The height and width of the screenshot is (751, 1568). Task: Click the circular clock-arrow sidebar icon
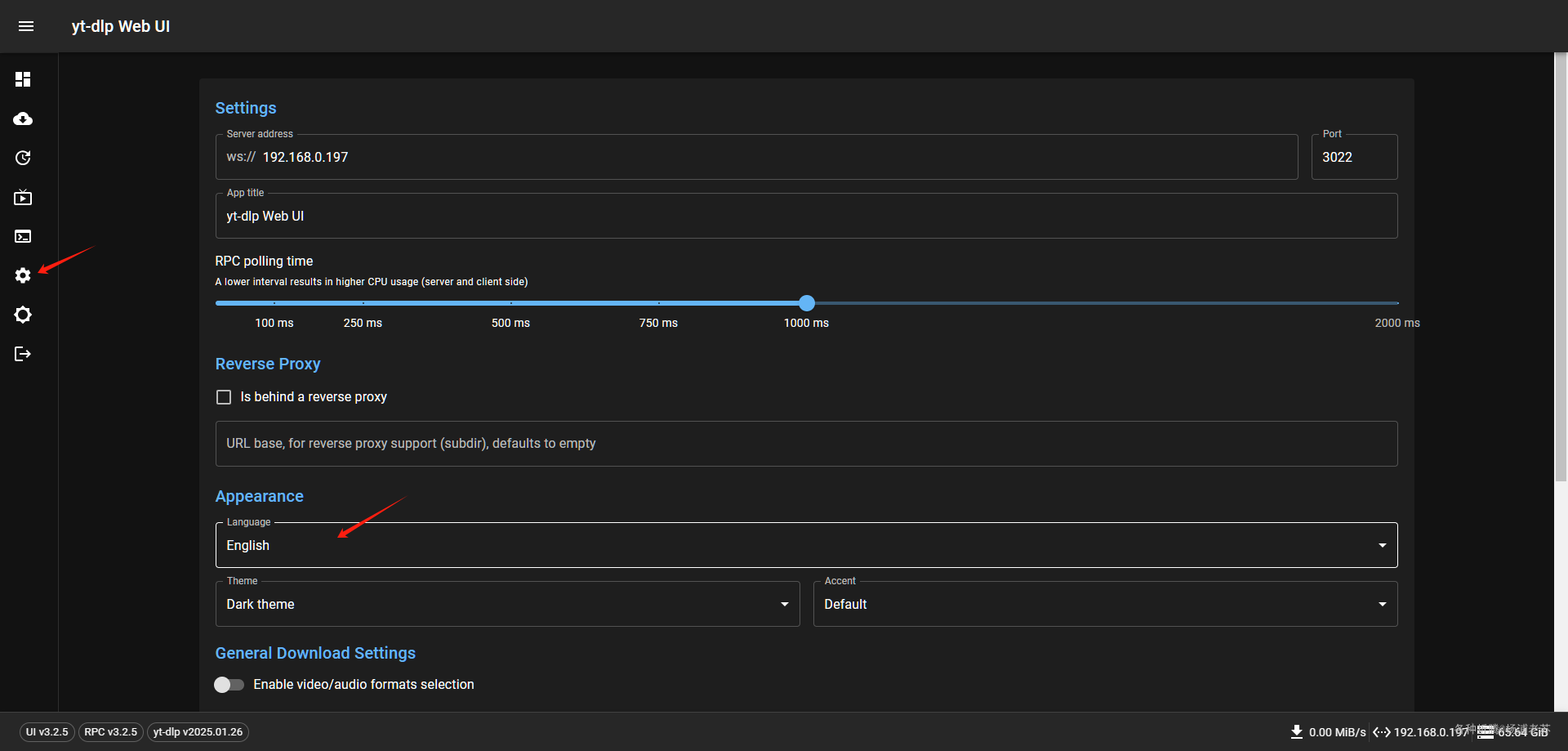tap(23, 158)
